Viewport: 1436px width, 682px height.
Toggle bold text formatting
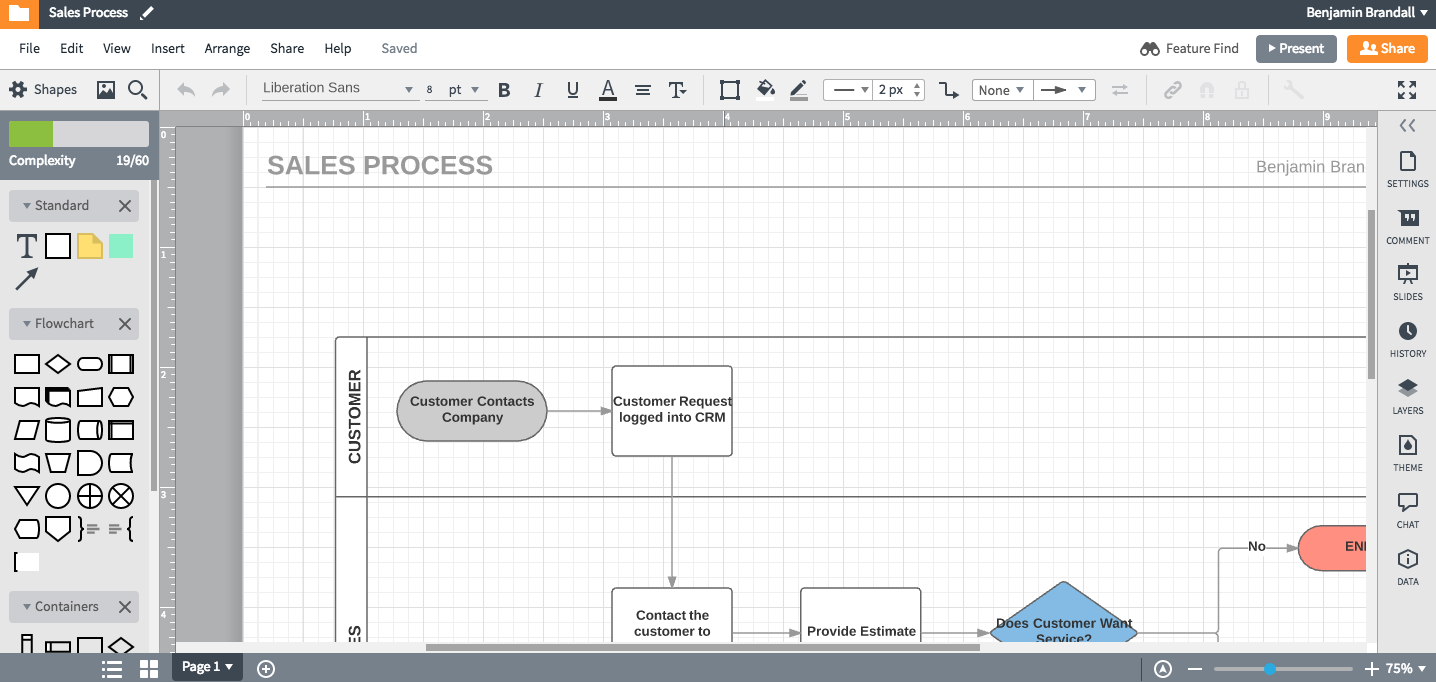click(x=504, y=90)
